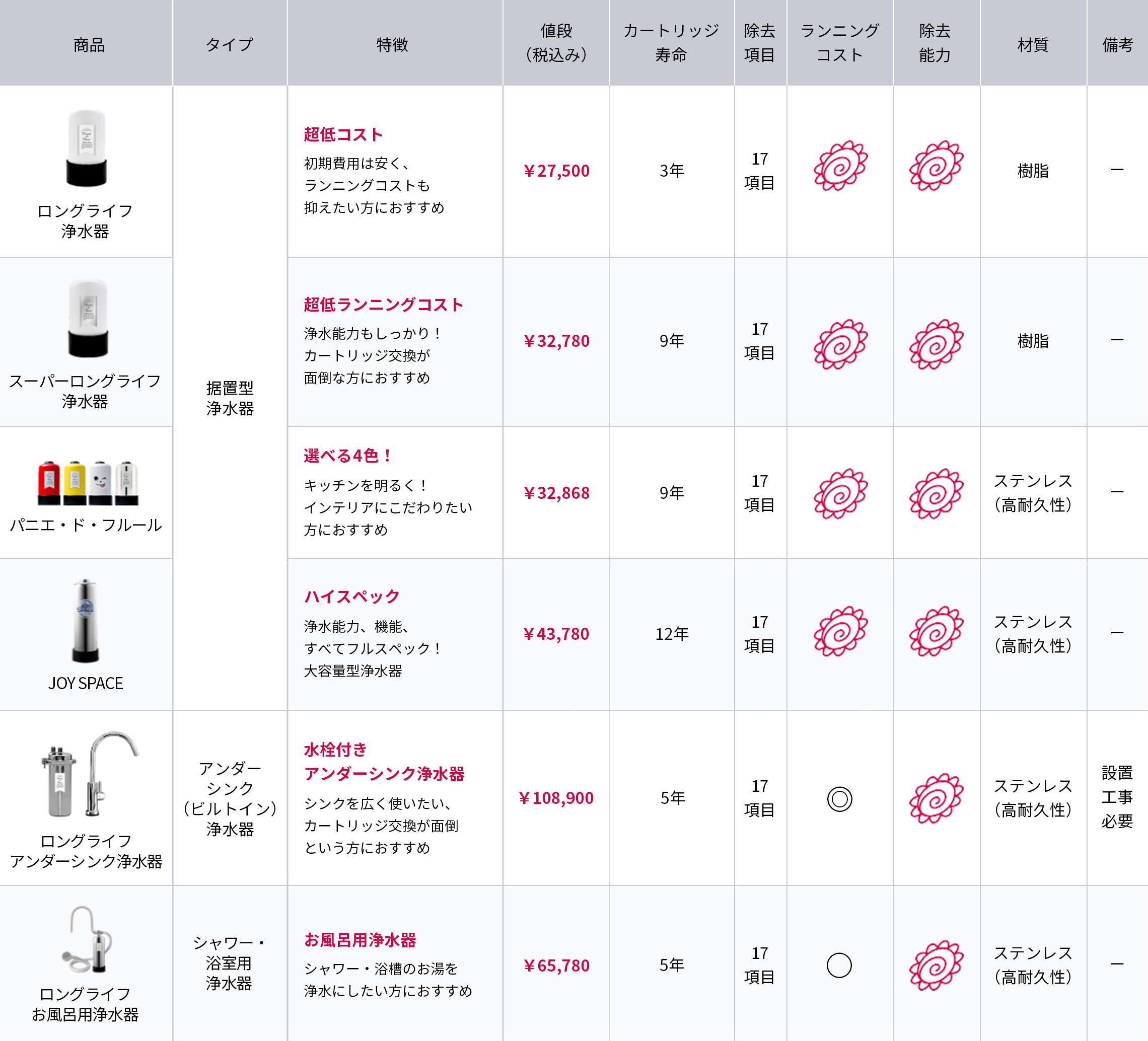Screen dimensions: 1148x1041
Task: Click the bath purifier product image
Action: tap(87, 940)
